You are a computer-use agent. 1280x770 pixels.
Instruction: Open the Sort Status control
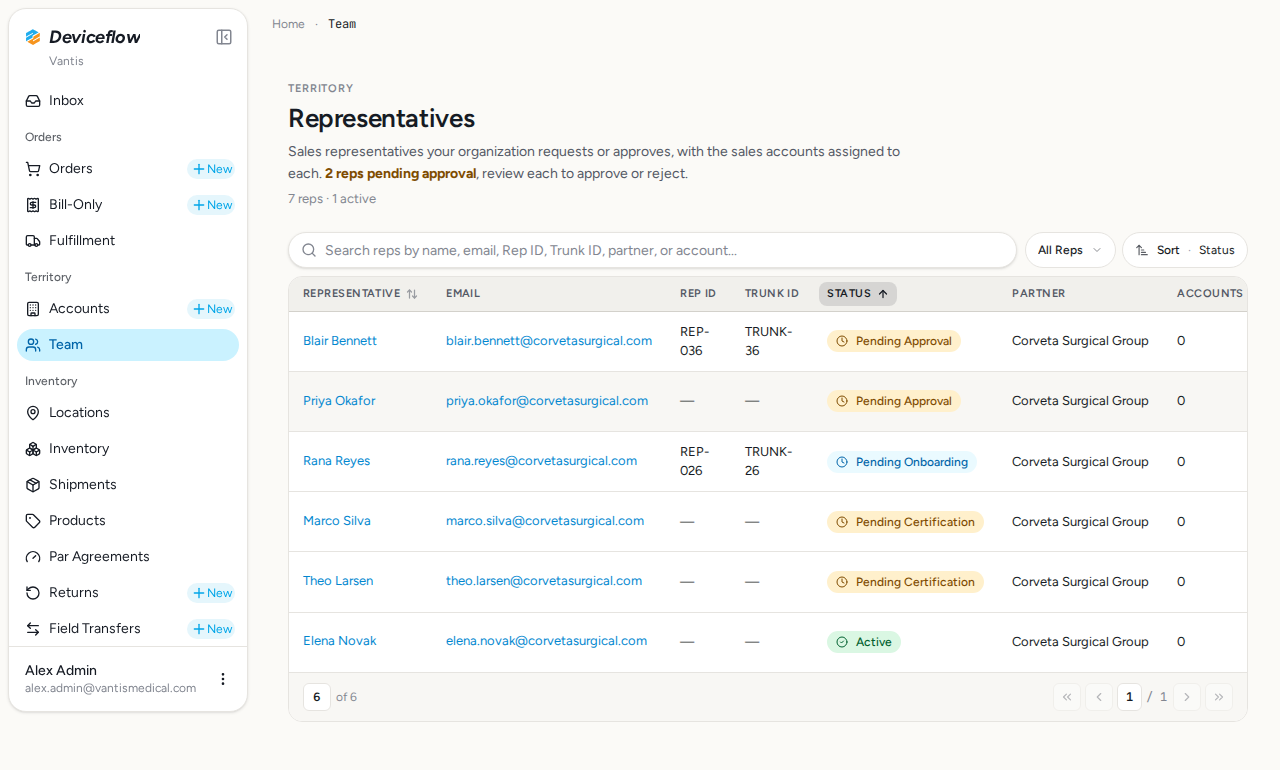coord(1185,250)
